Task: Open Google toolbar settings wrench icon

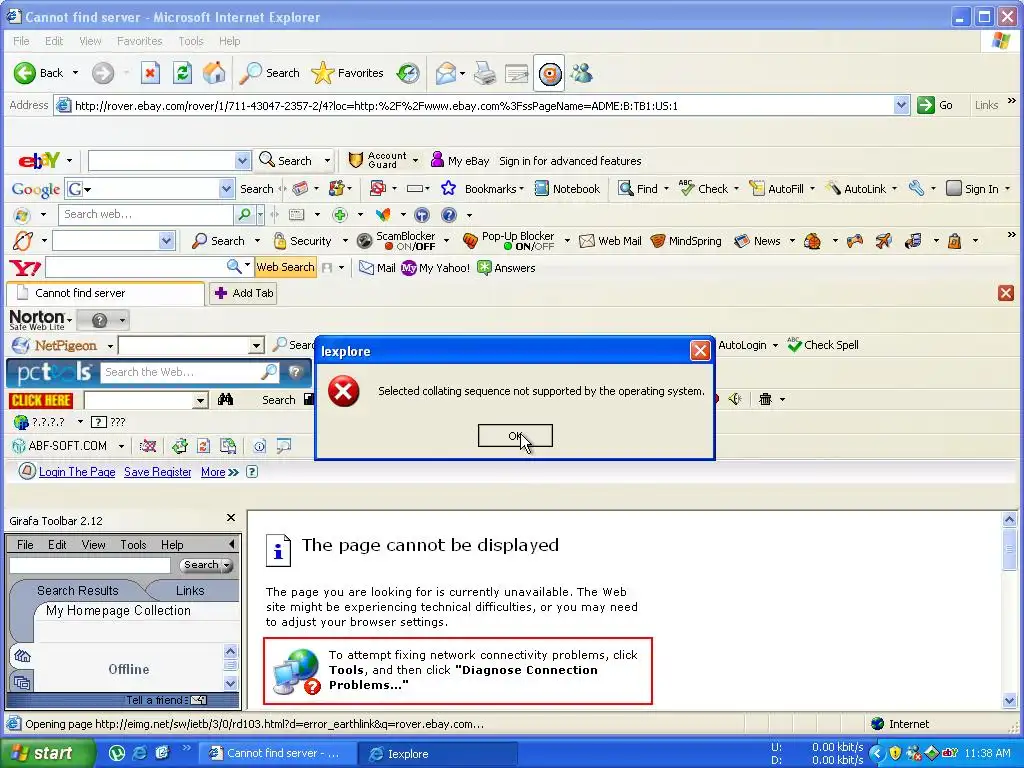Action: tap(916, 189)
